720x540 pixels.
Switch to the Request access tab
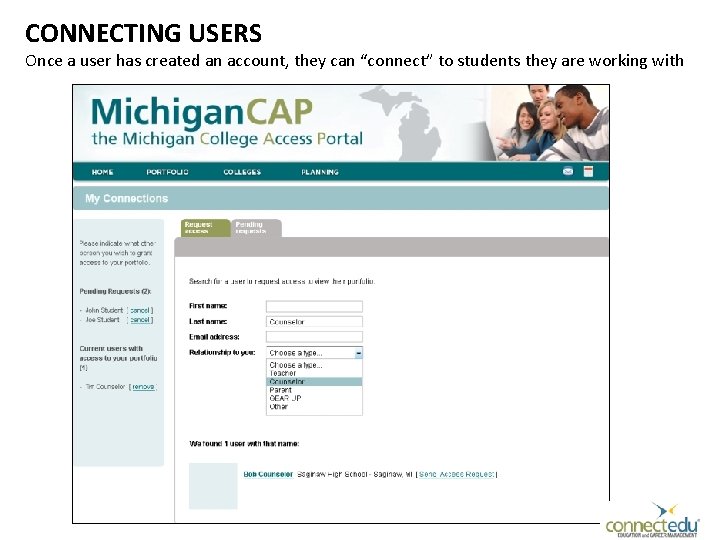pyautogui.click(x=205, y=228)
